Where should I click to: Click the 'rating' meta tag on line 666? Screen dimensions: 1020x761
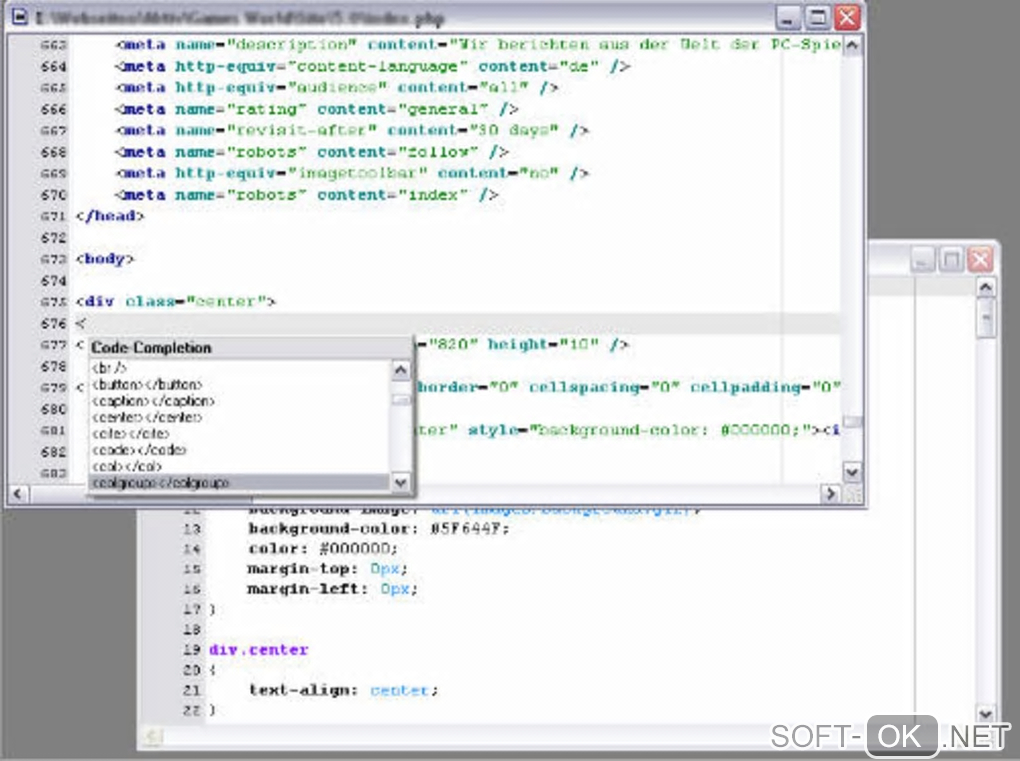click(x=317, y=109)
